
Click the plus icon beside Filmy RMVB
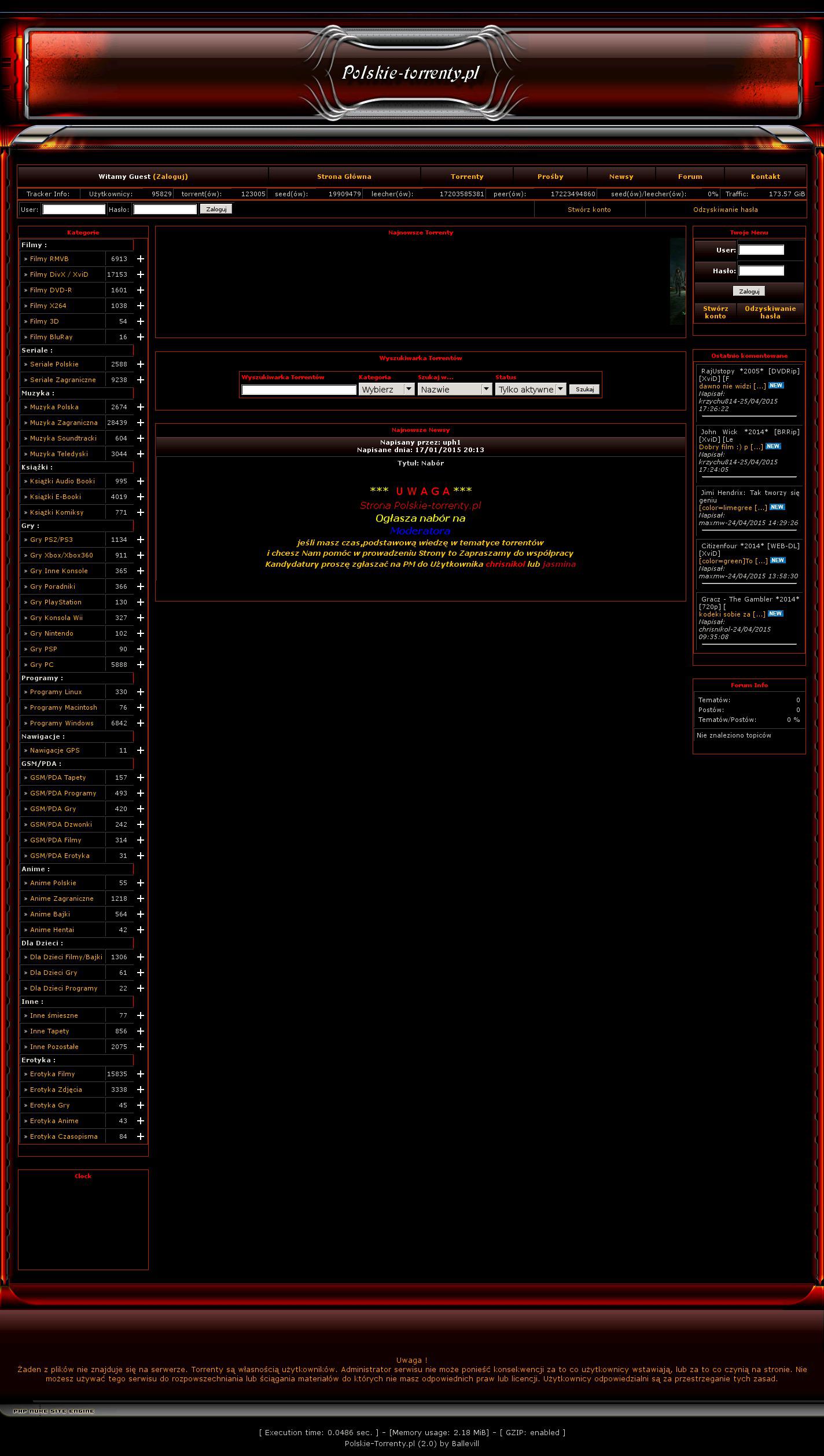point(140,259)
